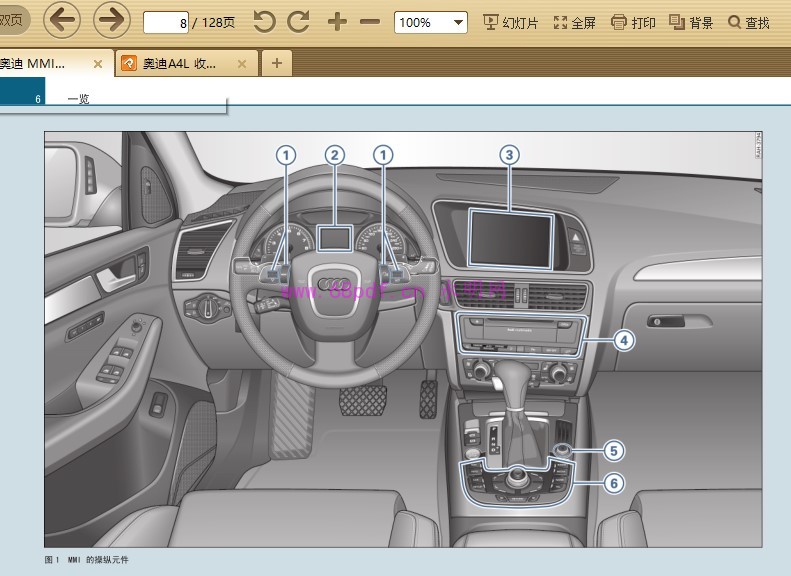Close the 奥迪 MMI tab
The image size is (791, 576).
click(x=98, y=63)
